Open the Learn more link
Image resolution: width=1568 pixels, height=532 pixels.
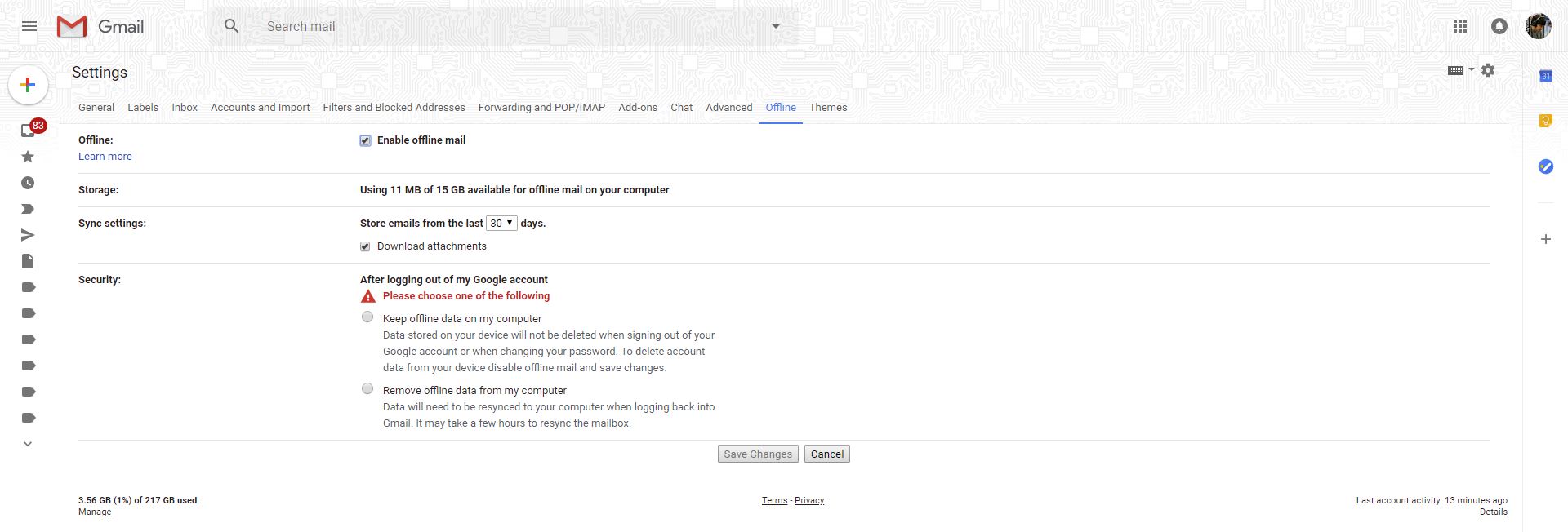point(105,157)
